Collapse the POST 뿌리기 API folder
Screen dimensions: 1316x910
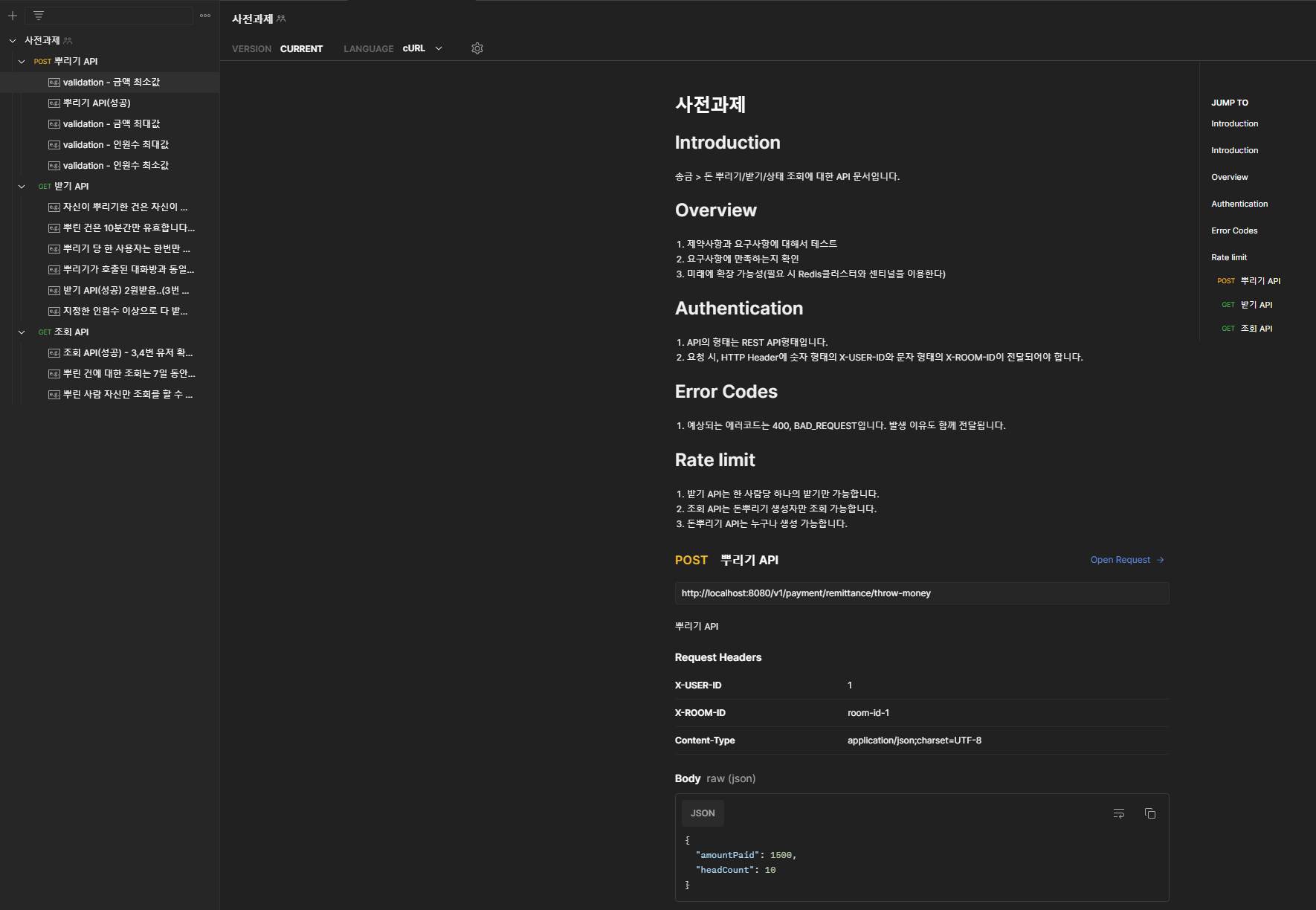click(x=21, y=61)
